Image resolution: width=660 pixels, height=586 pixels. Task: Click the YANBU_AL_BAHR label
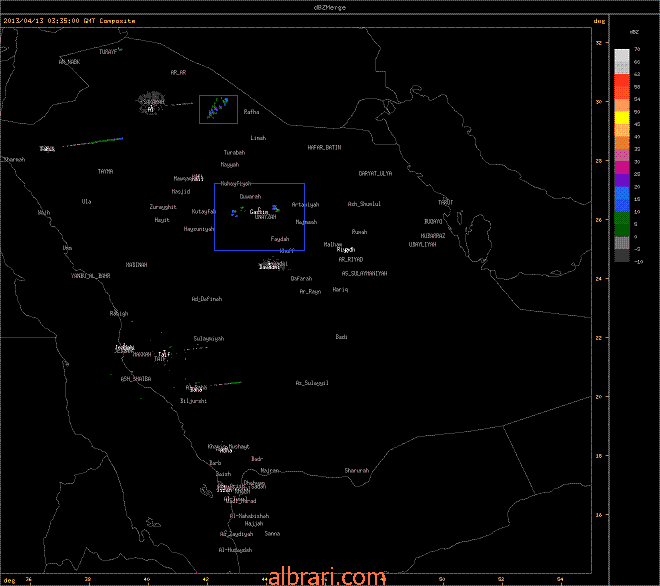pyautogui.click(x=90, y=276)
